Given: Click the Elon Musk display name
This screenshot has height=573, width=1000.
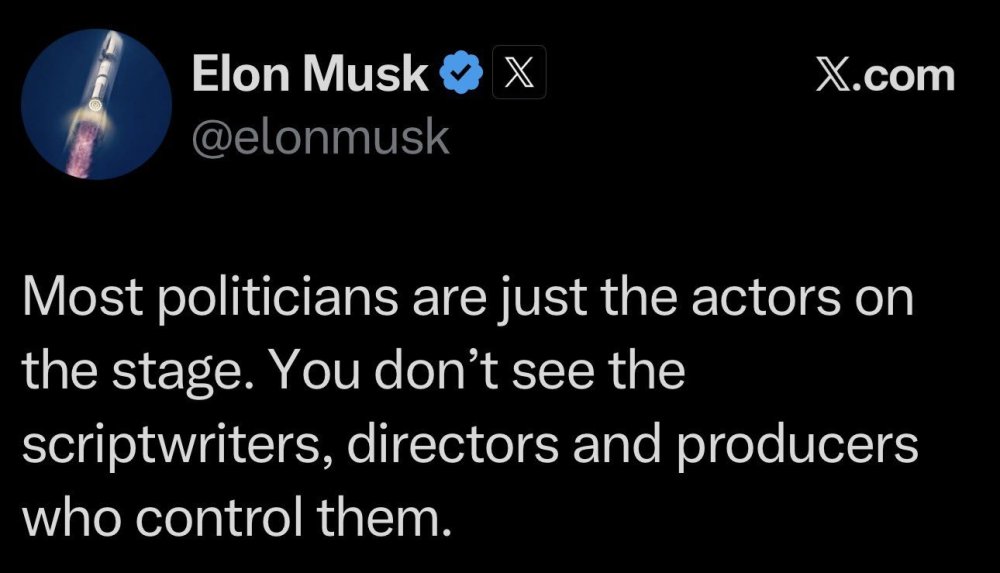Looking at the screenshot, I should click(309, 76).
